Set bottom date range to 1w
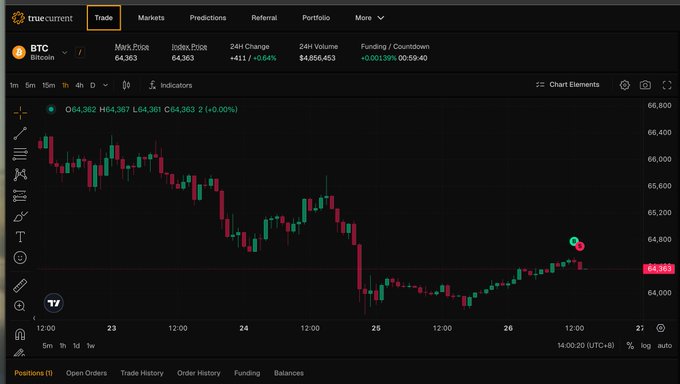This screenshot has height=384, width=680. coord(91,345)
